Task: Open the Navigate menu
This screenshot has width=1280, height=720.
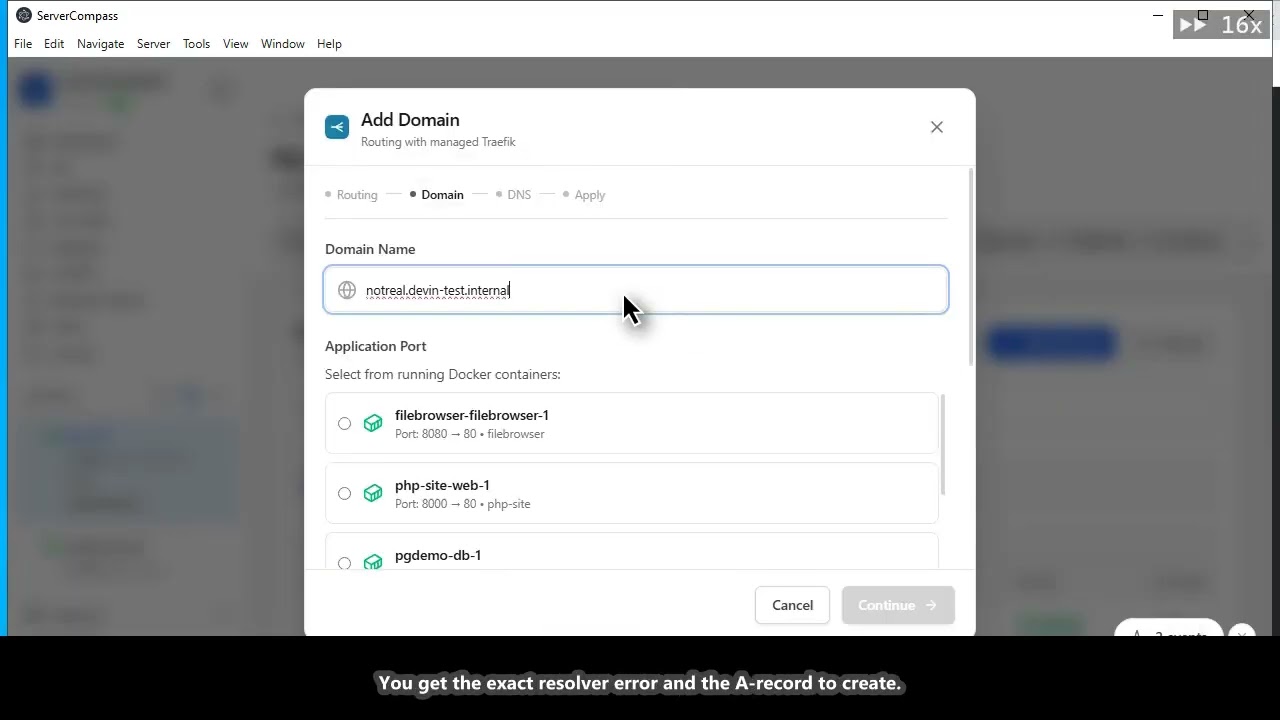Action: pos(101,44)
